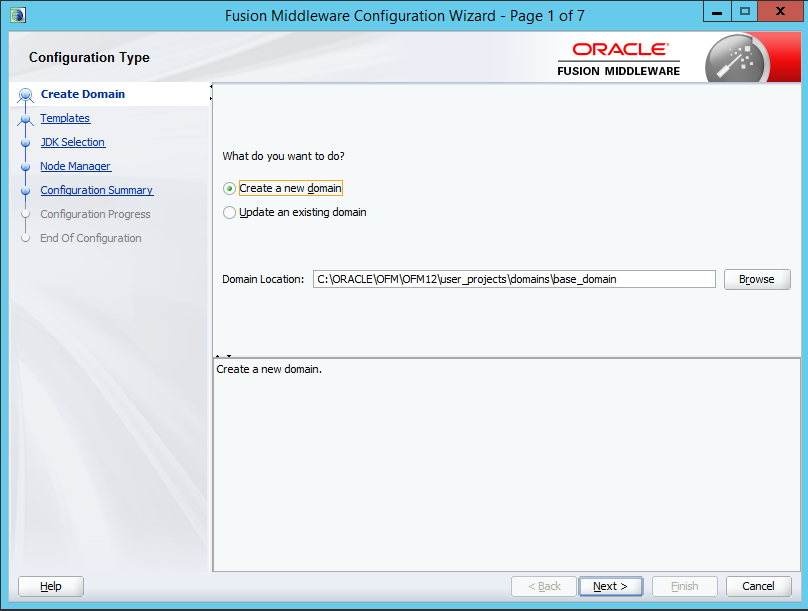Viewport: 808px width, 611px height.
Task: Open the Configuration Summary step
Action: point(96,191)
